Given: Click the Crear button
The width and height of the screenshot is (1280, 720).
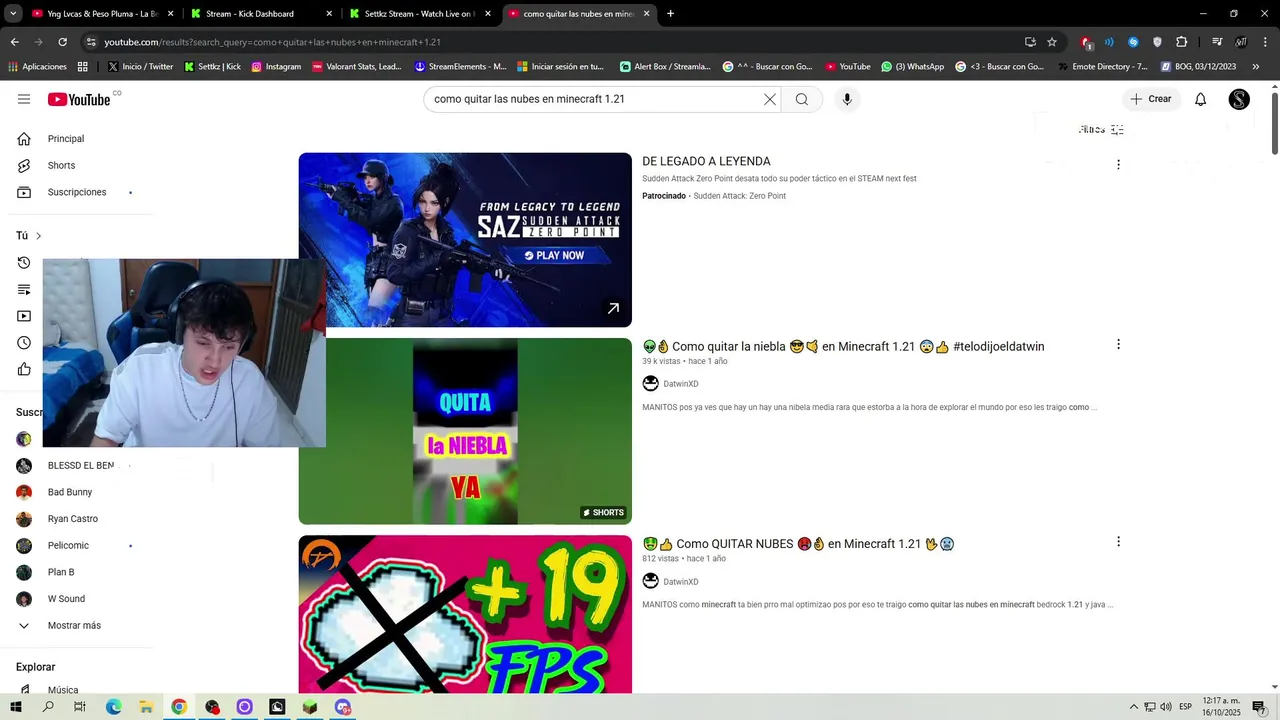Looking at the screenshot, I should click(1151, 99).
